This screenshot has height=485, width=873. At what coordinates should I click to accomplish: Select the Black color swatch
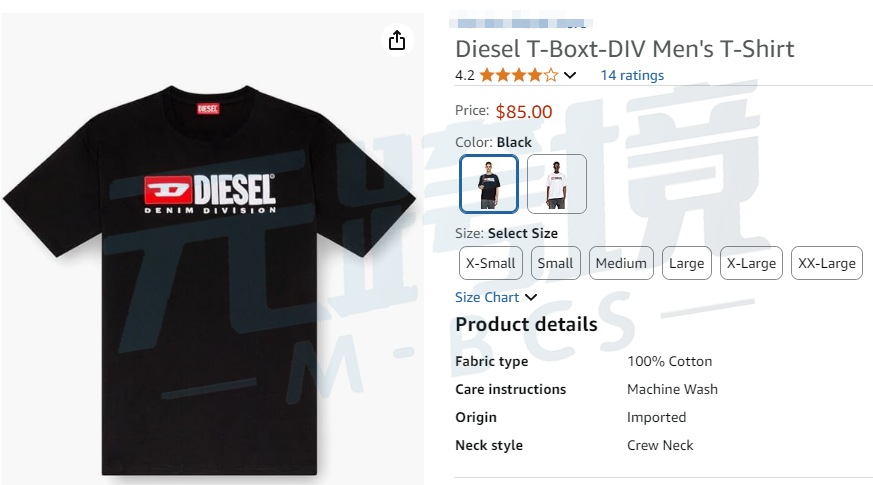tap(489, 184)
